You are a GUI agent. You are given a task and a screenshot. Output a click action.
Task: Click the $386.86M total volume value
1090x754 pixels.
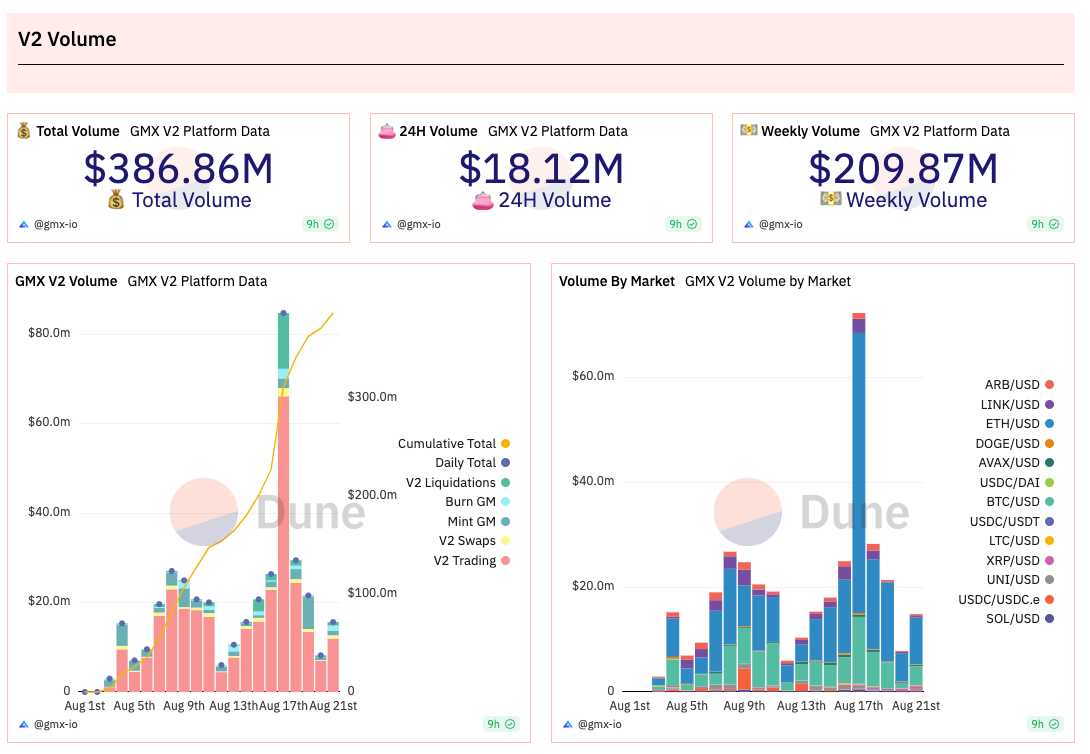179,169
